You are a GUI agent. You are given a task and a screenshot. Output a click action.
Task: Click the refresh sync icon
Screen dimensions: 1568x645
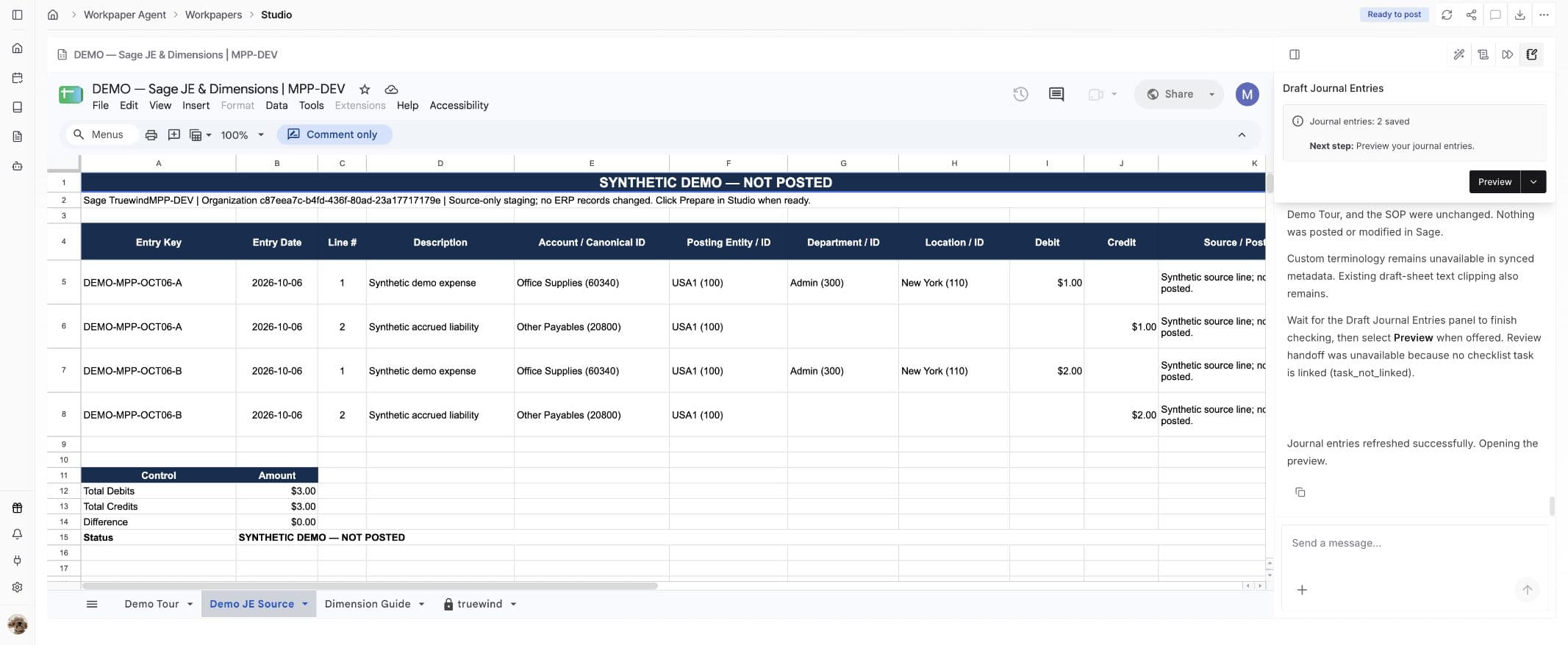click(x=1447, y=15)
